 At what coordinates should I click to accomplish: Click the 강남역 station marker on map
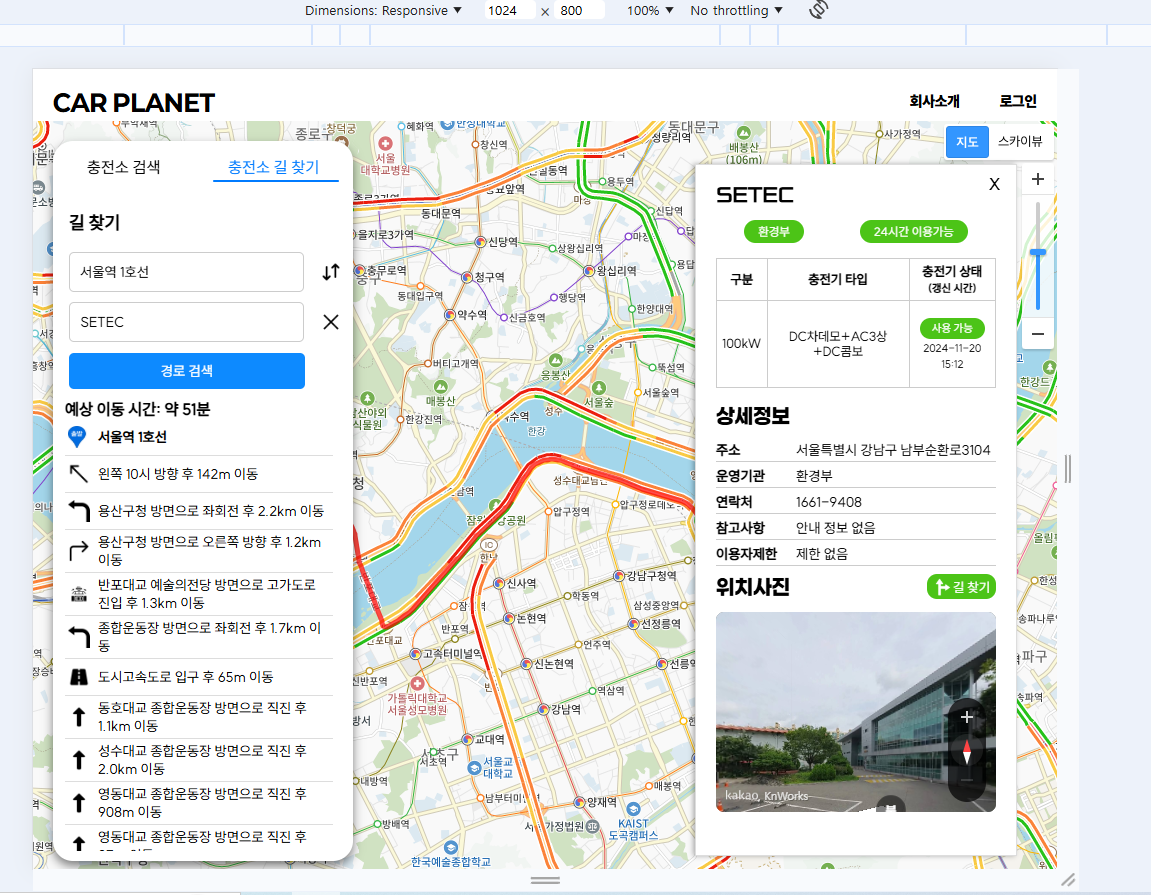(x=543, y=709)
